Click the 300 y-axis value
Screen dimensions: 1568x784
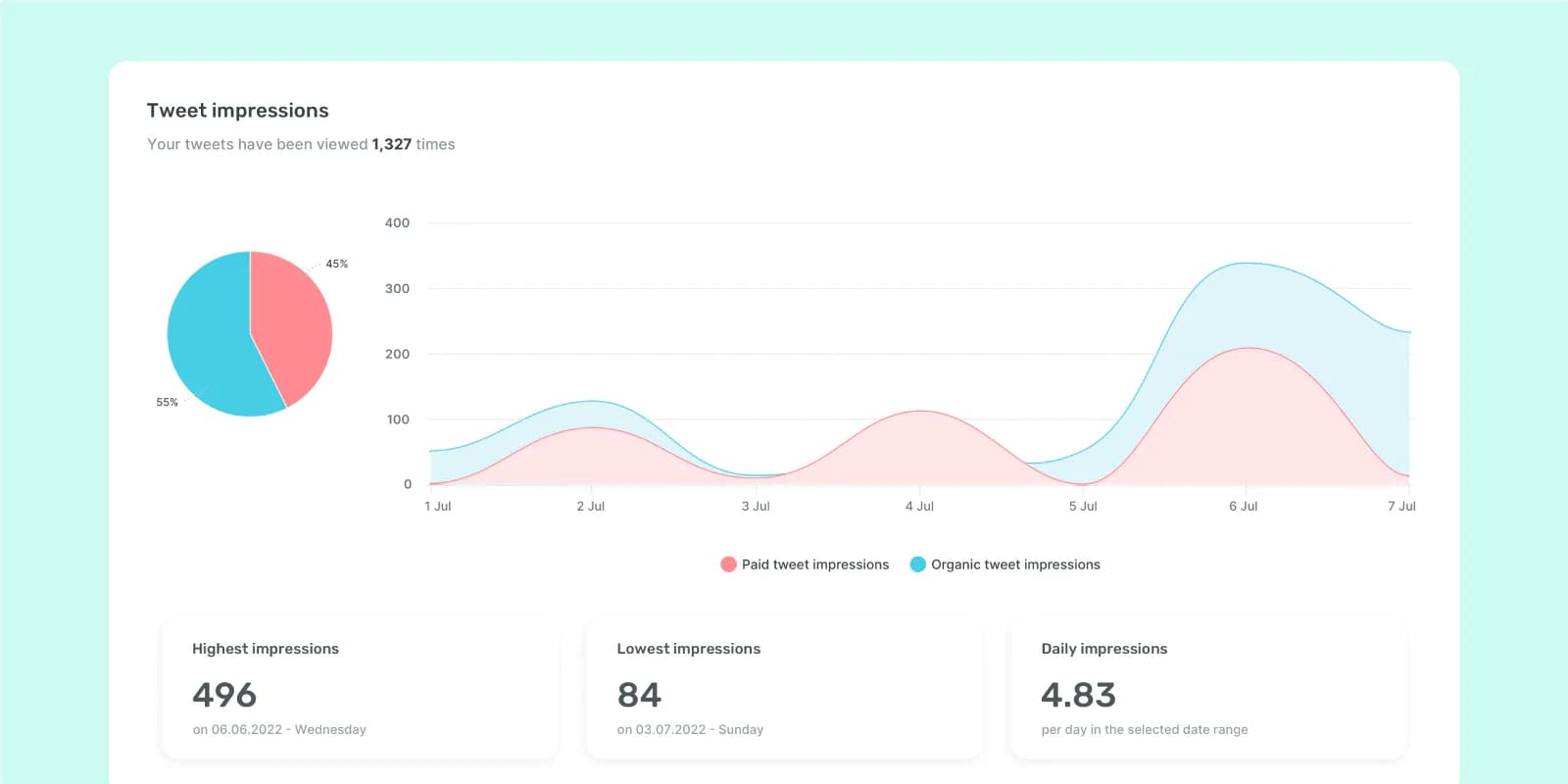[397, 288]
